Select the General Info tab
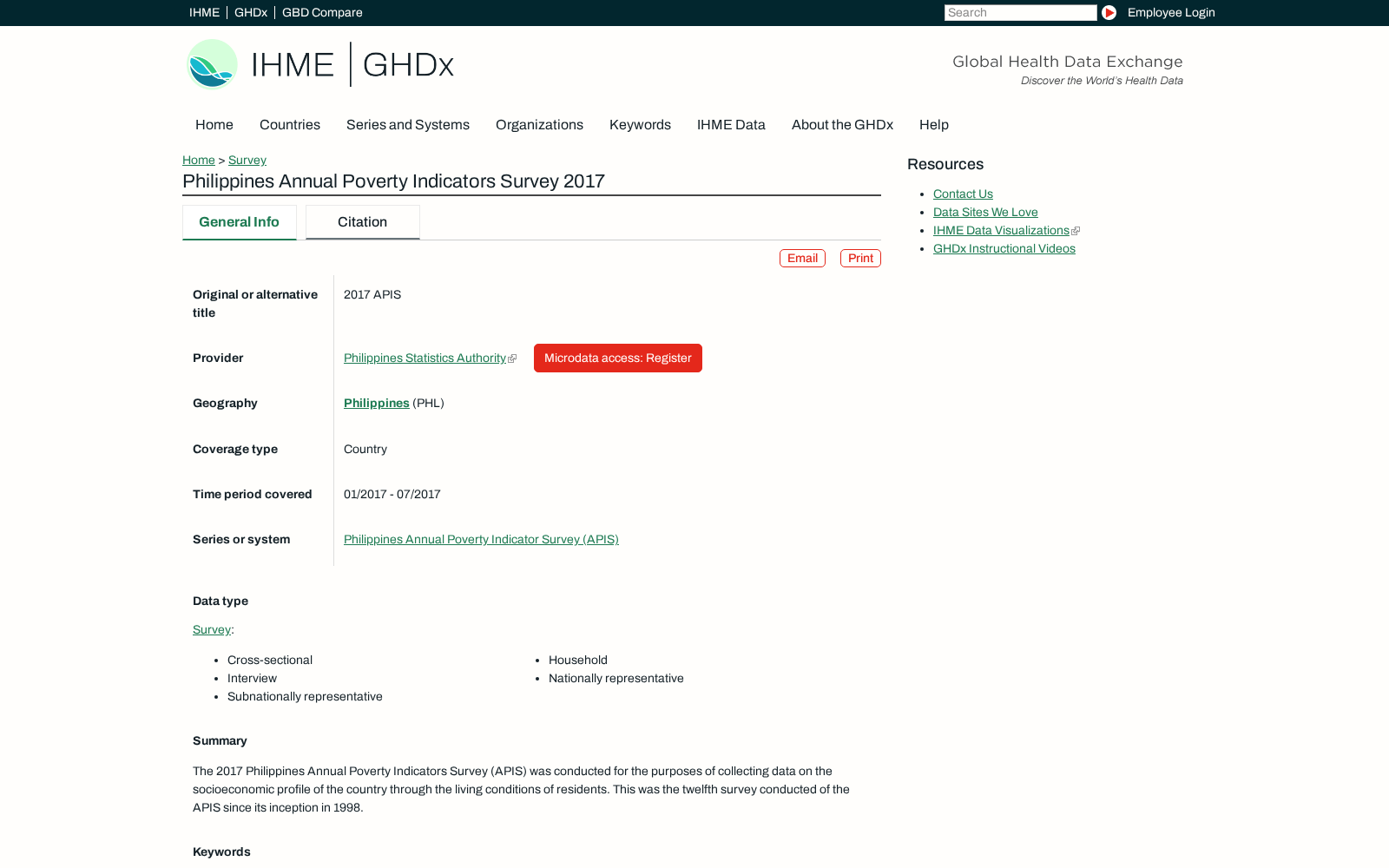The width and height of the screenshot is (1389, 868). pyautogui.click(x=240, y=222)
